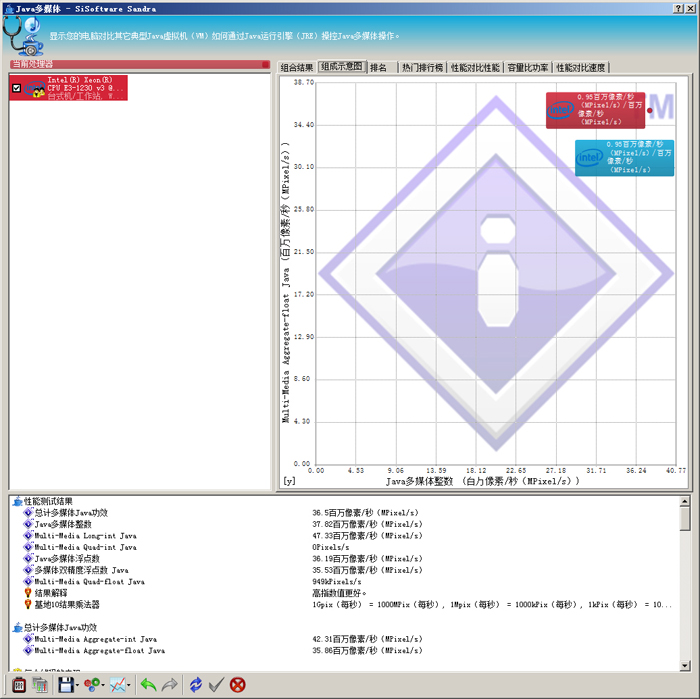Select the Multi-Media Aggregate-float Java row
This screenshot has height=699, width=700.
click(x=100, y=651)
